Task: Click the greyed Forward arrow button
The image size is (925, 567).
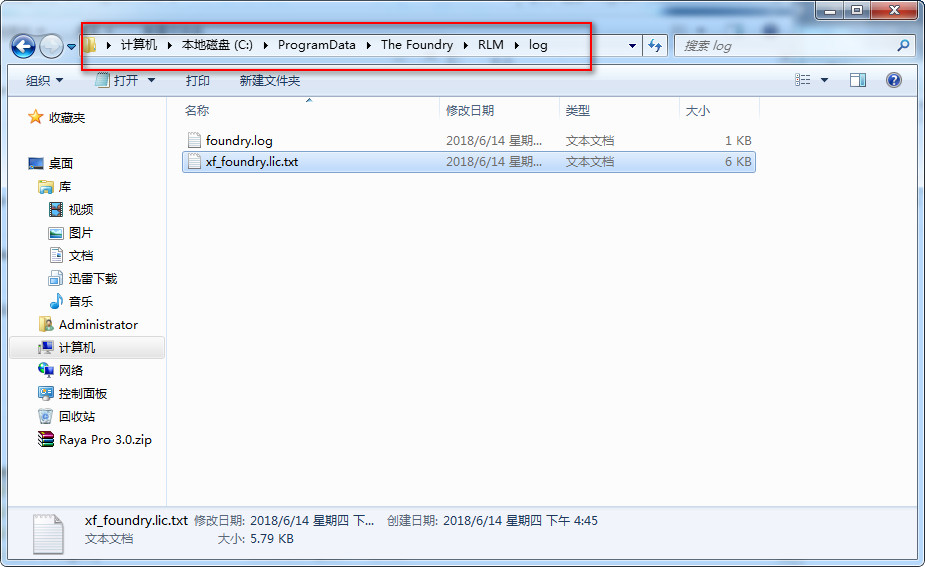Action: pyautogui.click(x=51, y=46)
